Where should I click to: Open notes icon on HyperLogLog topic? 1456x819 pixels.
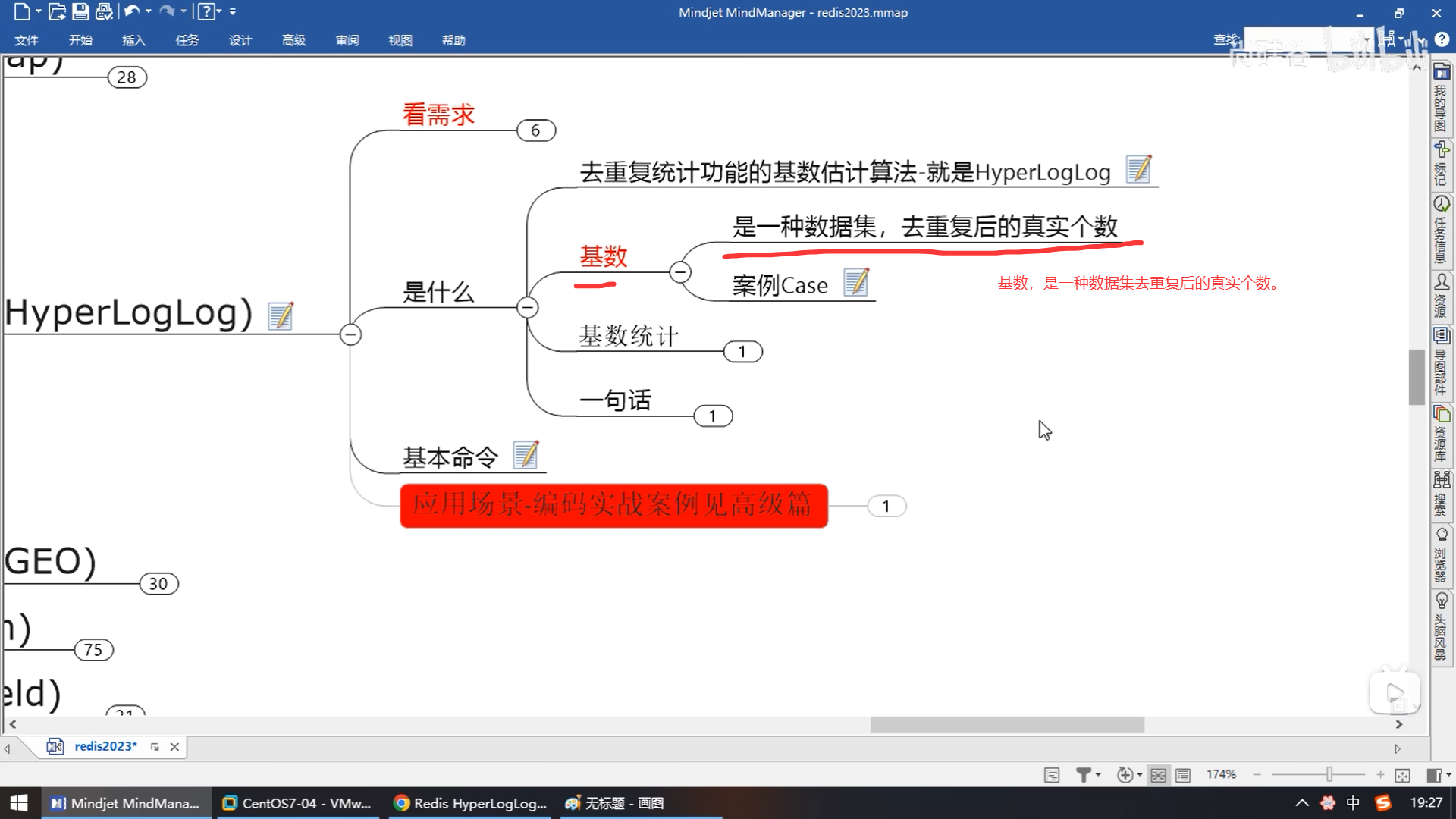point(280,315)
